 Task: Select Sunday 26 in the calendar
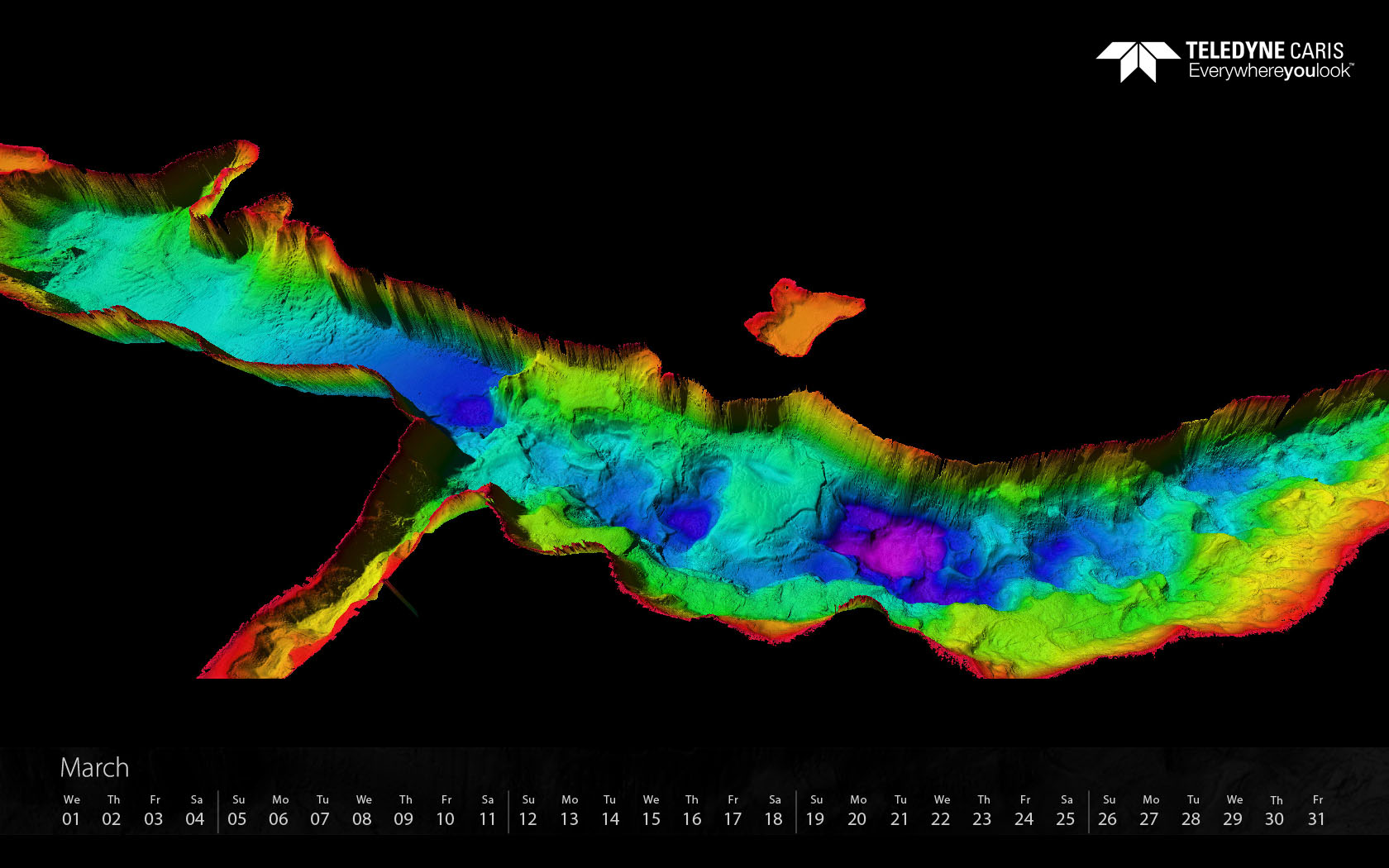point(1109,811)
